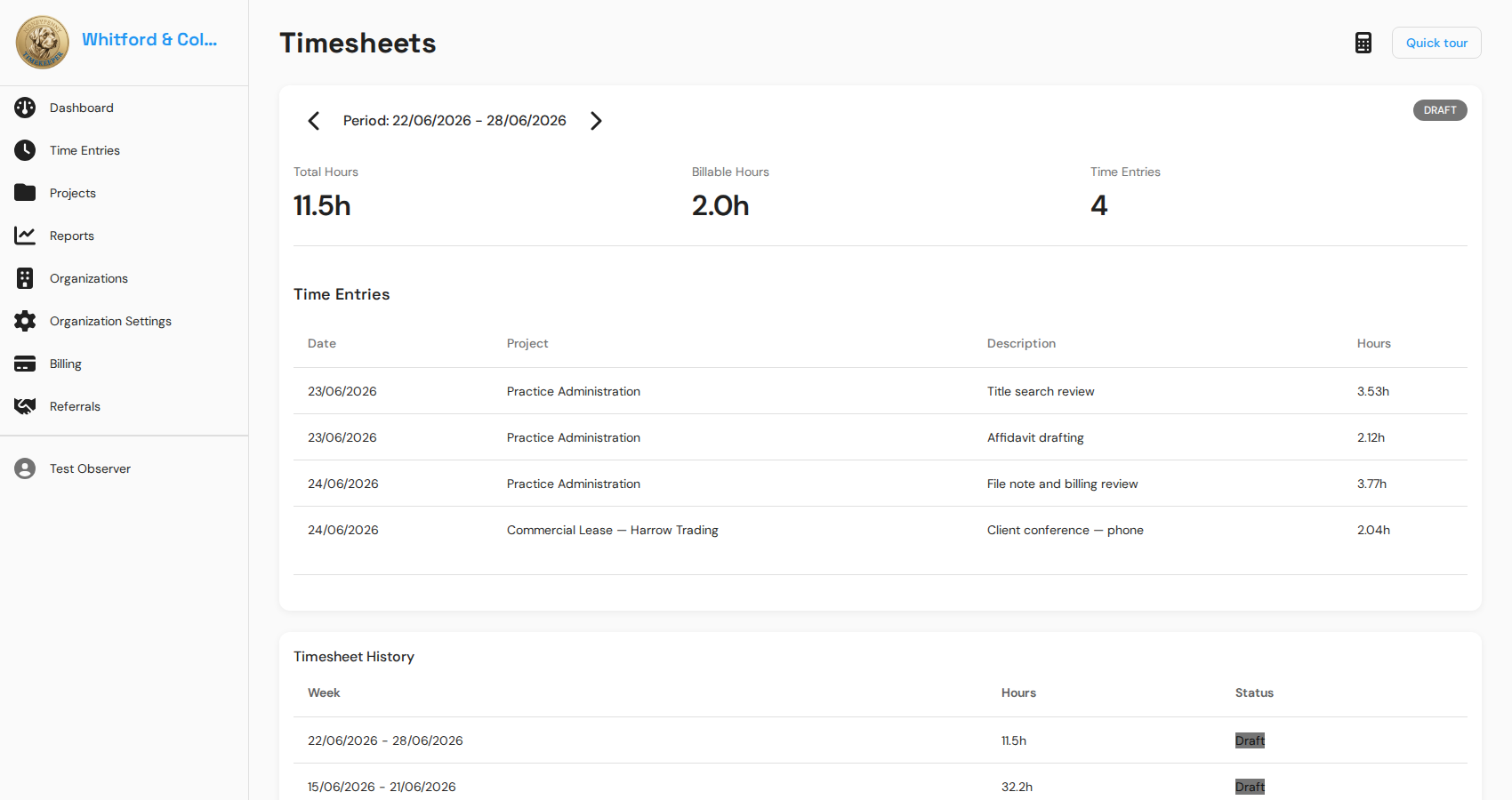
Task: Click the period 22/06/2026 - 28/06/2026 label
Action: [454, 121]
